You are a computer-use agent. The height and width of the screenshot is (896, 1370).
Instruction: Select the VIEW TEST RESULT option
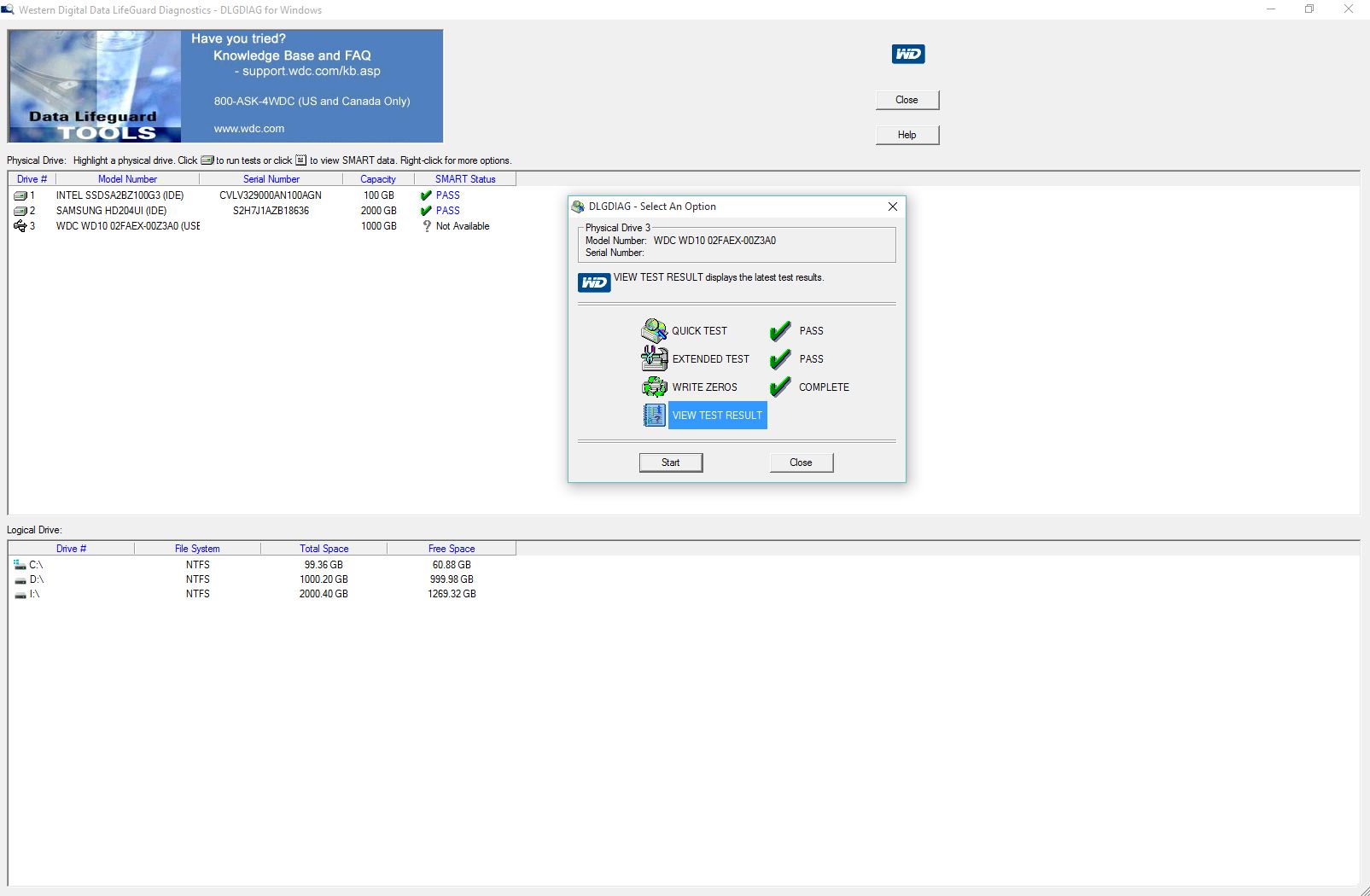tap(717, 416)
